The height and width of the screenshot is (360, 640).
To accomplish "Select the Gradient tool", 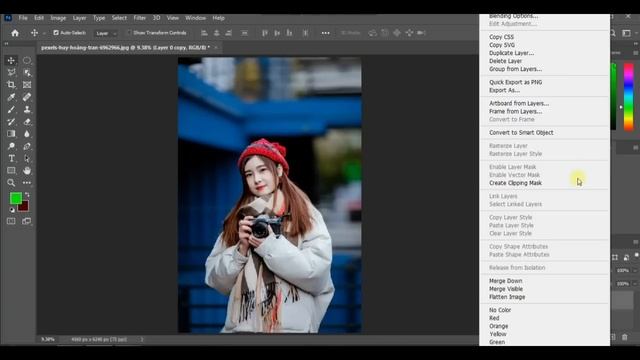I will pos(11,134).
